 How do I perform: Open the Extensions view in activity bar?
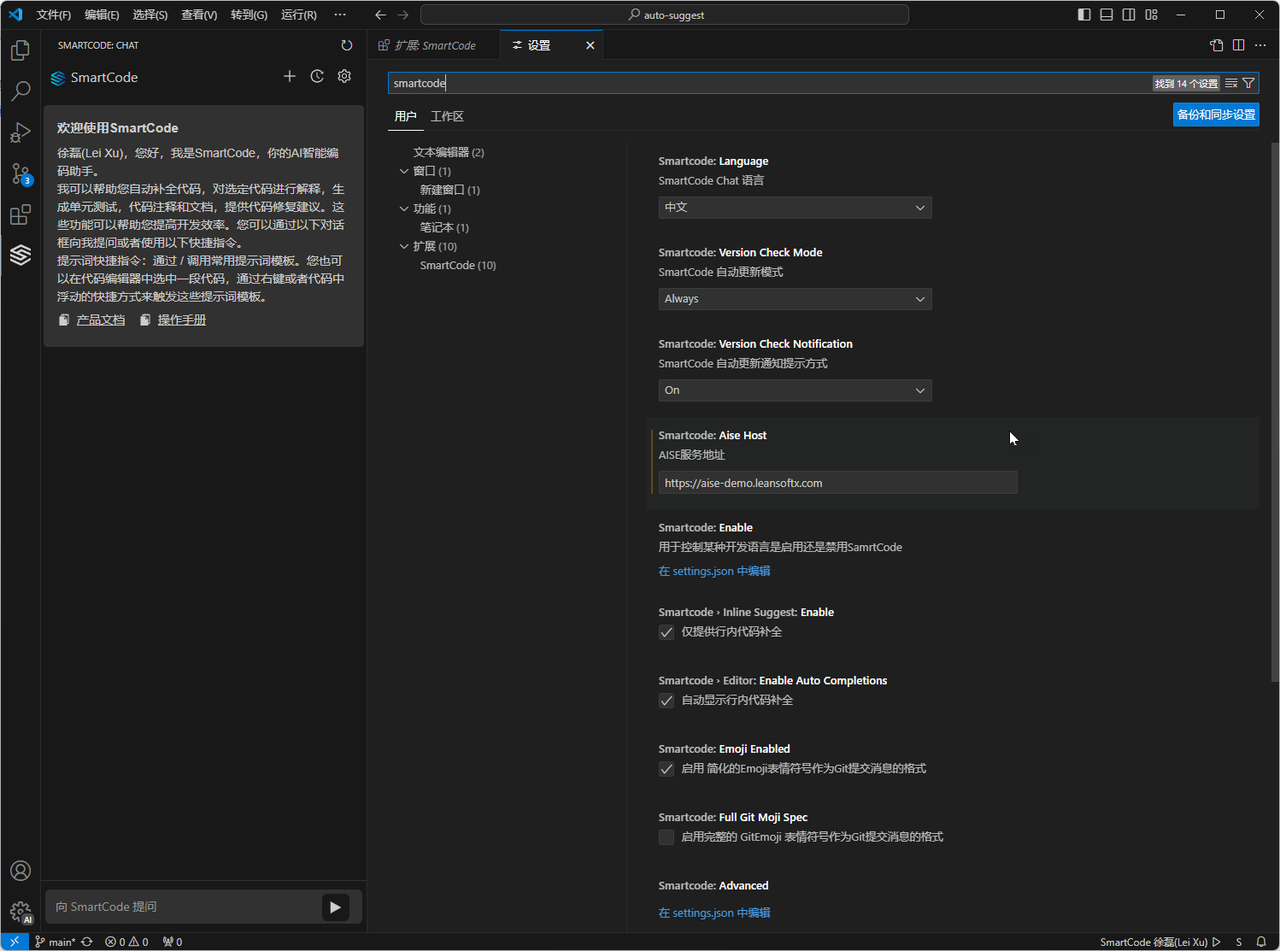(20, 215)
